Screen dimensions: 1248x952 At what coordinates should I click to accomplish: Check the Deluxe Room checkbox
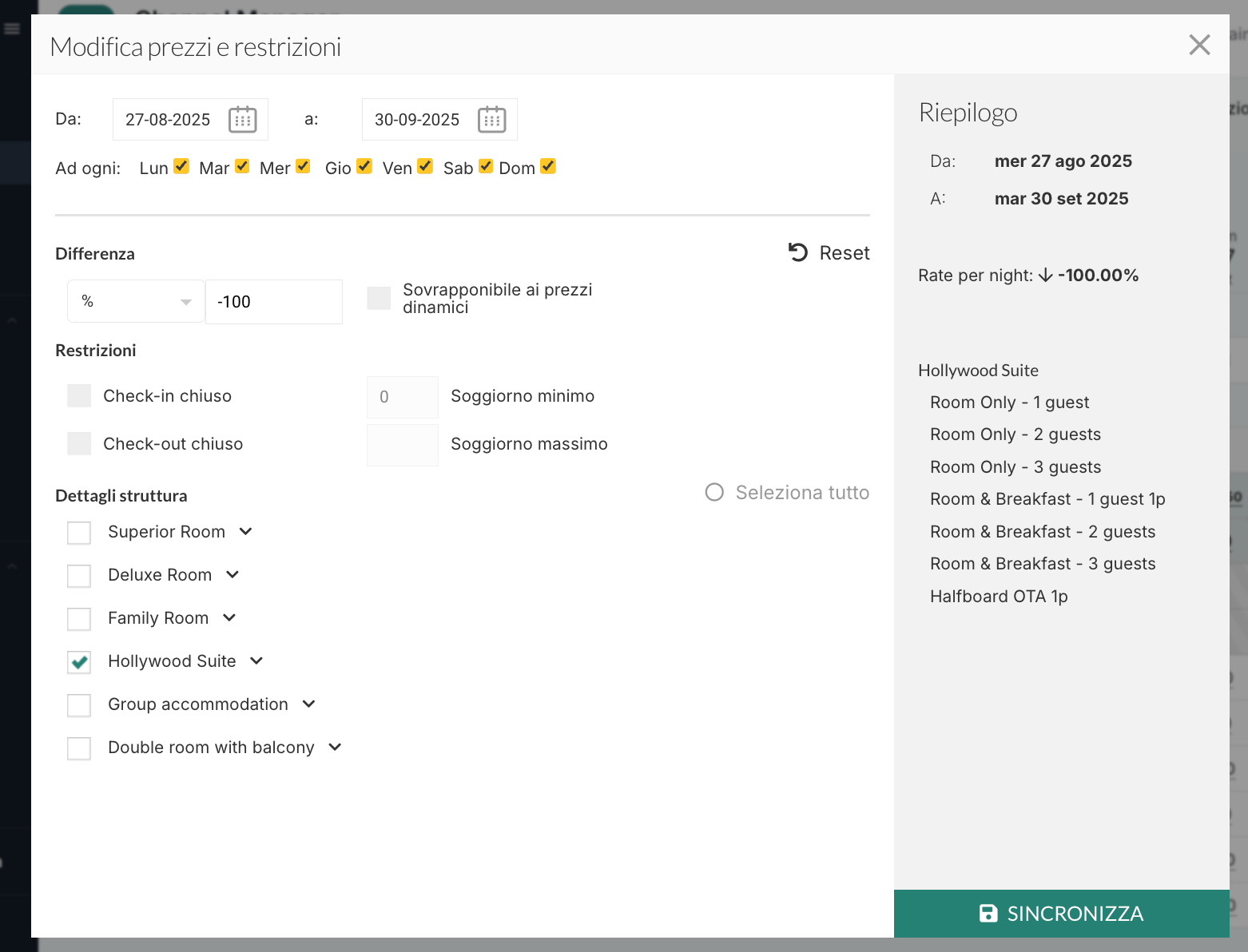pyautogui.click(x=79, y=576)
